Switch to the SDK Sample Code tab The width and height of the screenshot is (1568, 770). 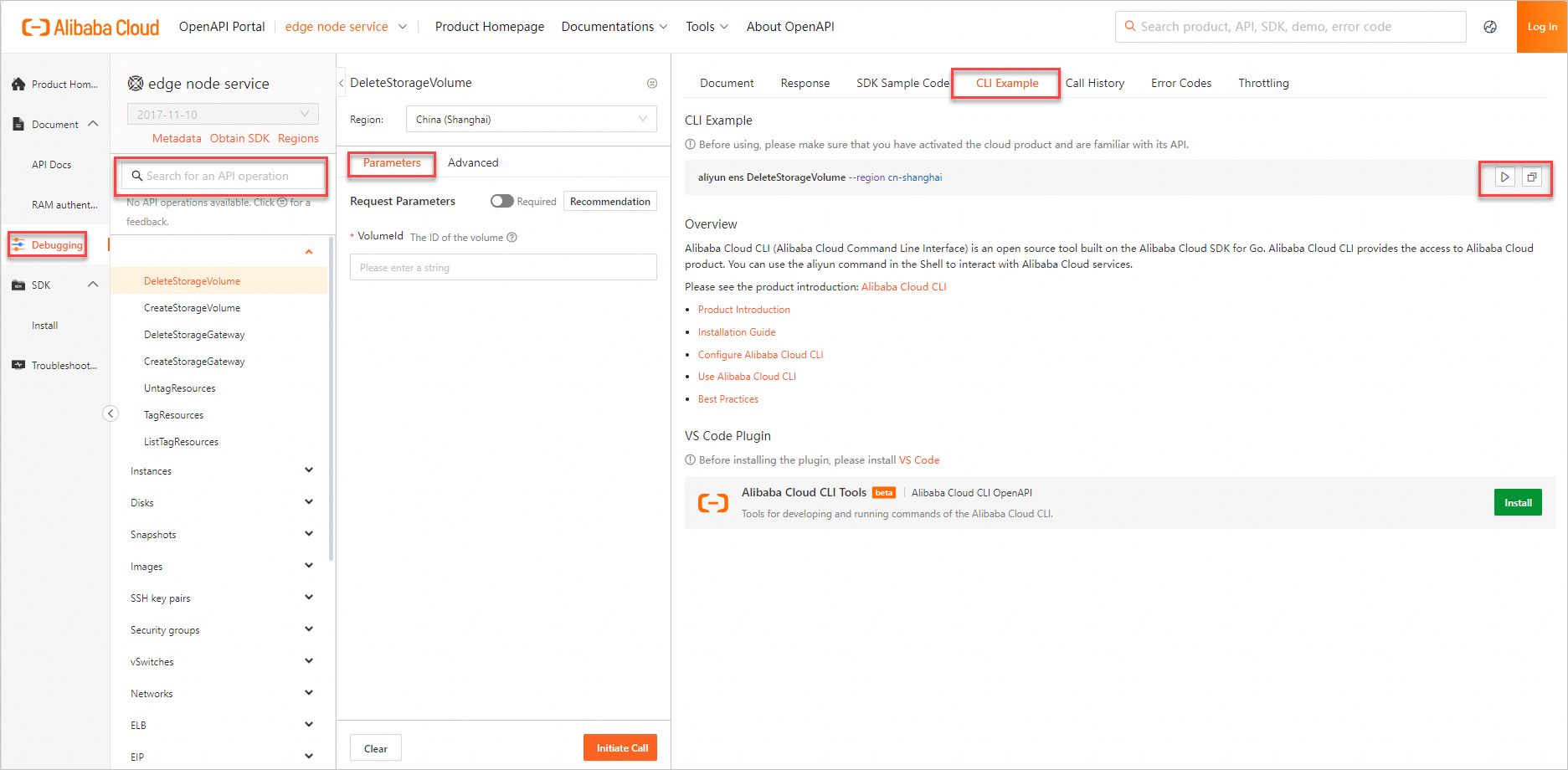tap(902, 83)
